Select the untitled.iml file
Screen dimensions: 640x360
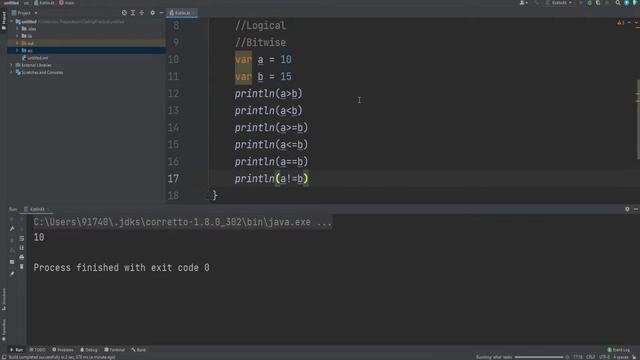[36, 58]
